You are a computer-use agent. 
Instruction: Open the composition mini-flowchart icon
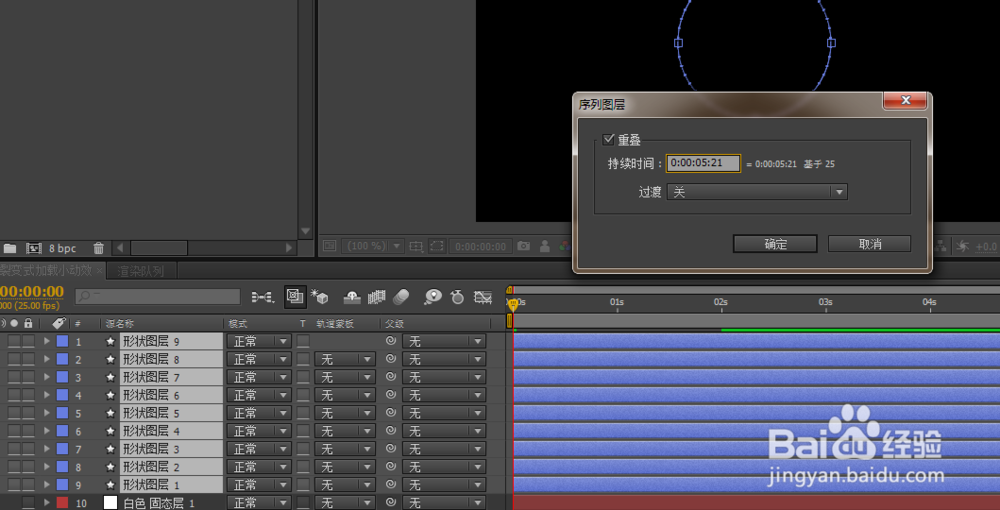tap(262, 296)
